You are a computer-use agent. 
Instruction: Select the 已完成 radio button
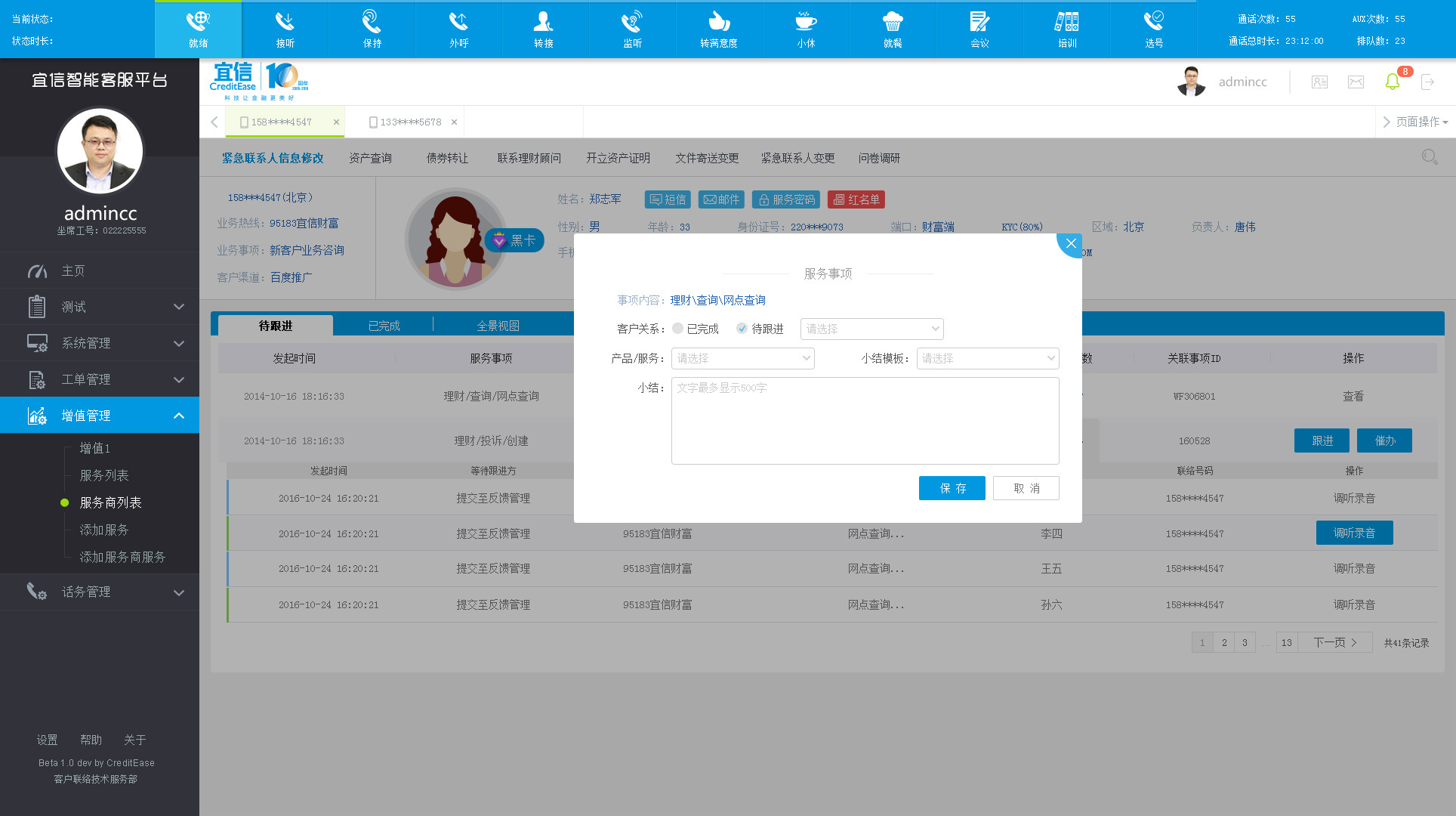[x=677, y=329]
